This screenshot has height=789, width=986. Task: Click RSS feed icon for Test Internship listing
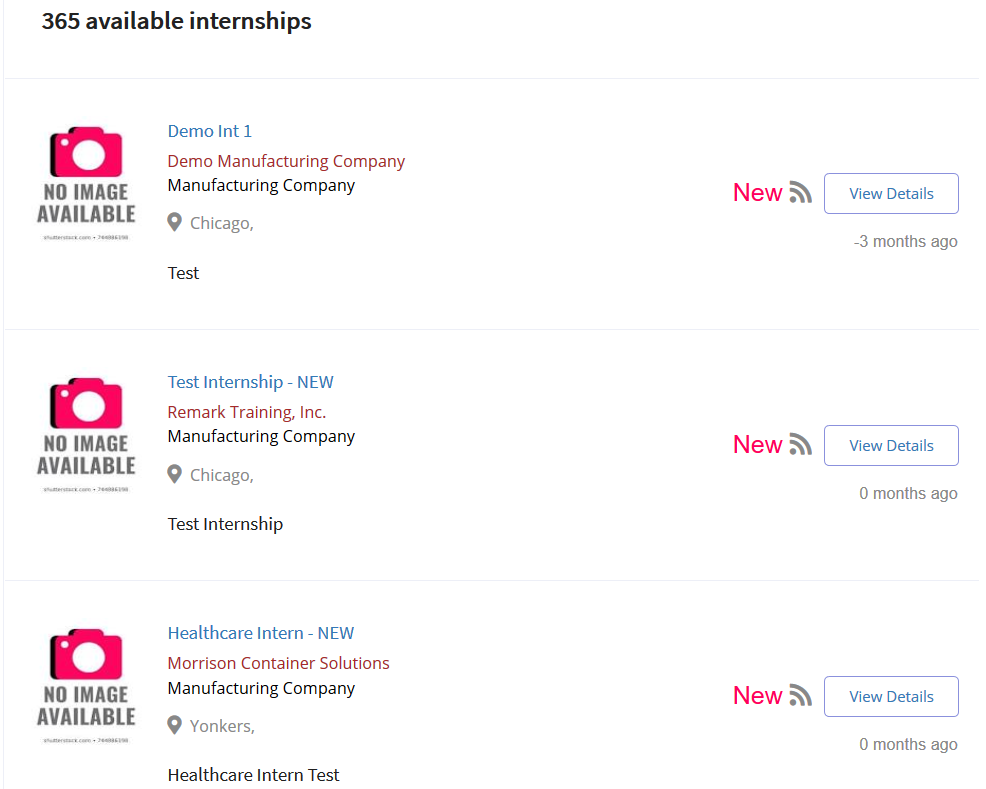click(800, 444)
